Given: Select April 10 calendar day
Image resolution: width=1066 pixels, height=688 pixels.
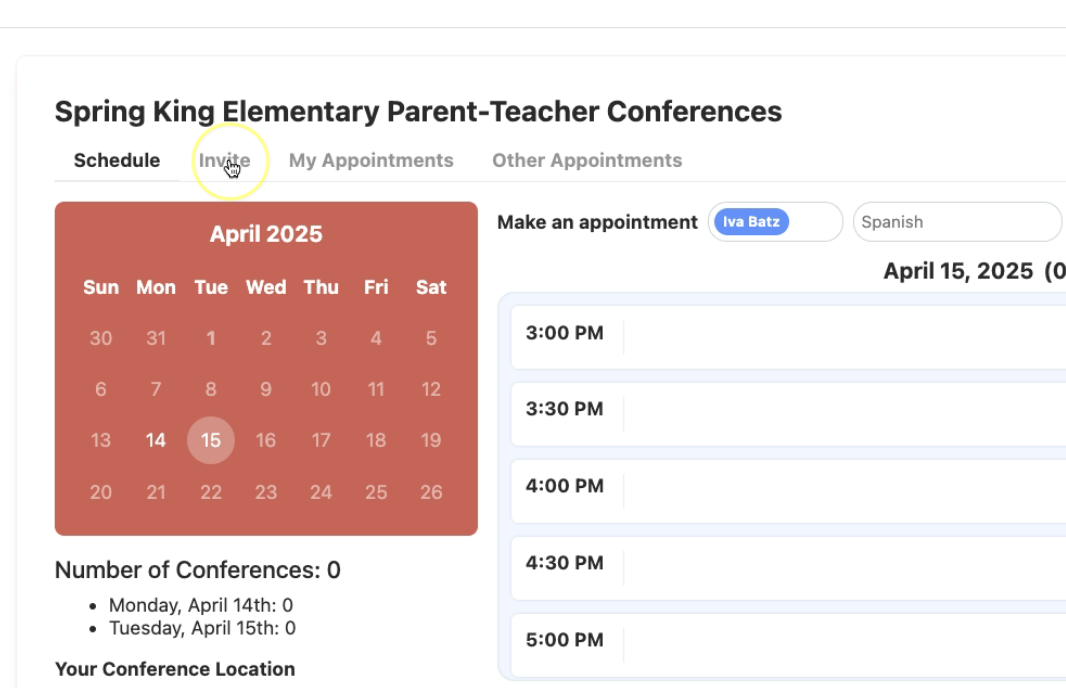Looking at the screenshot, I should (321, 389).
